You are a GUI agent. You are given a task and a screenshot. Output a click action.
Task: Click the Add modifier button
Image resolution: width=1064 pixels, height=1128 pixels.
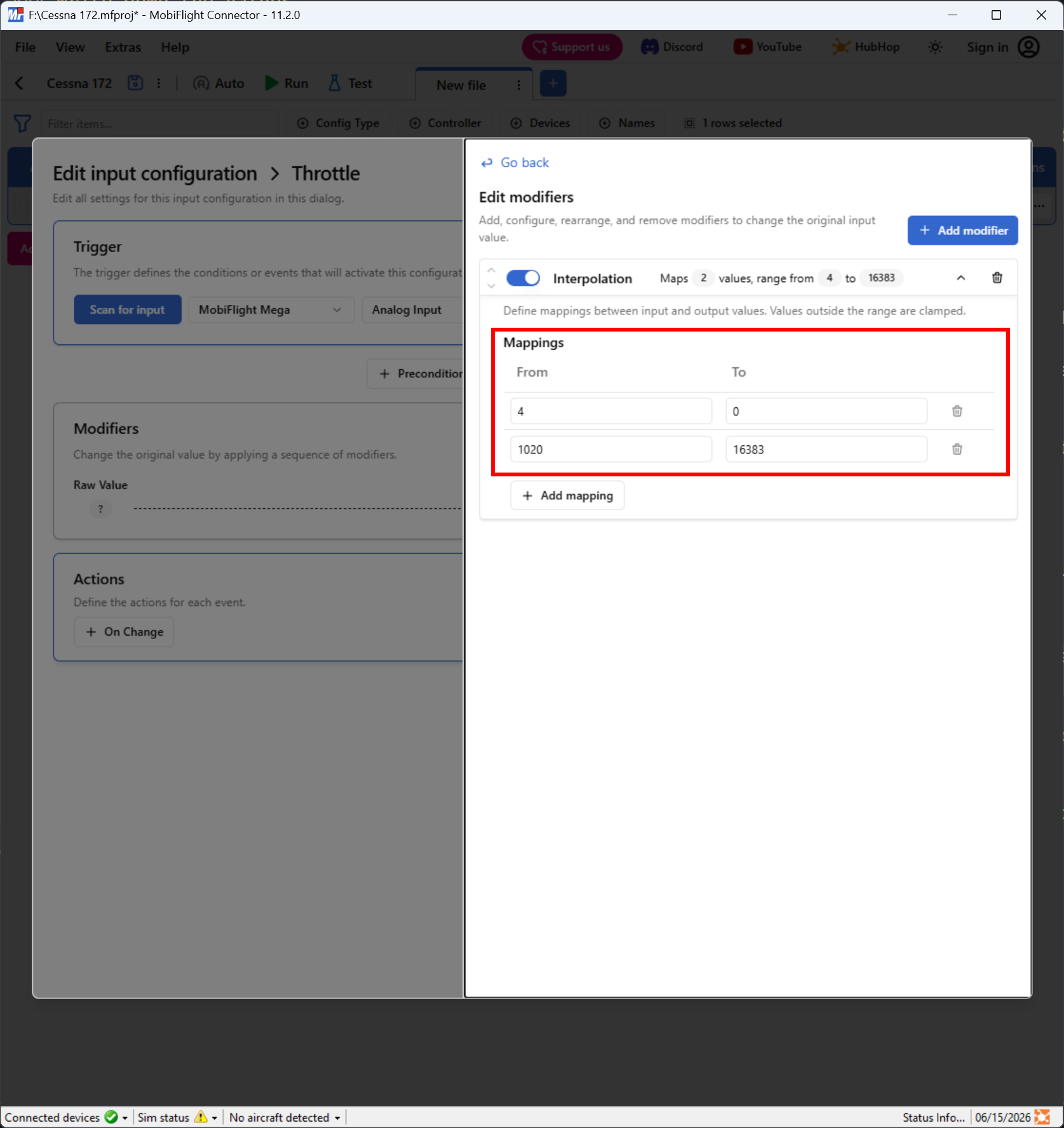coord(962,230)
